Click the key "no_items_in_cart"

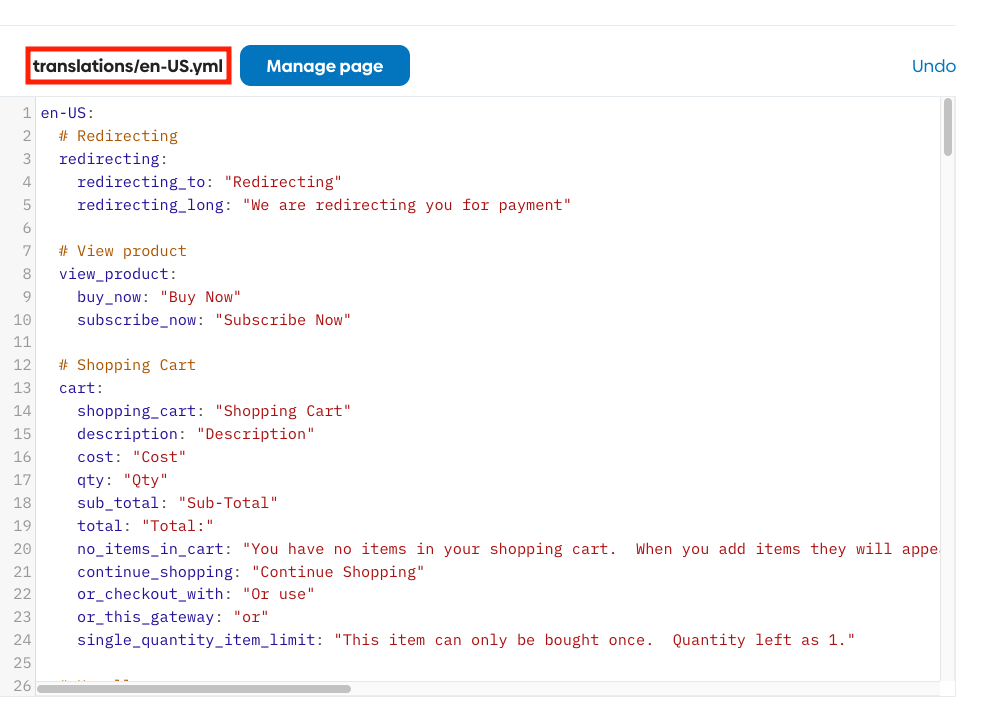click(150, 549)
